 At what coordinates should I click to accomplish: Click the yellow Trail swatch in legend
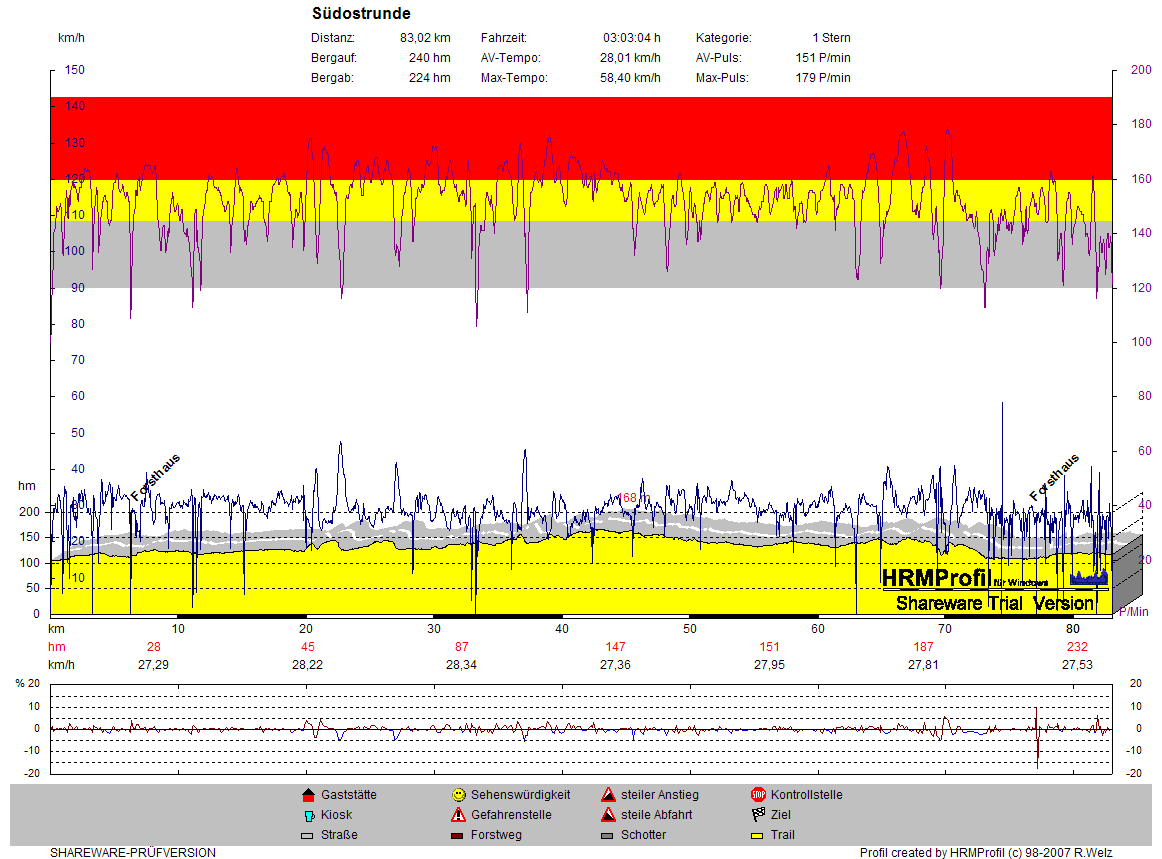click(758, 835)
